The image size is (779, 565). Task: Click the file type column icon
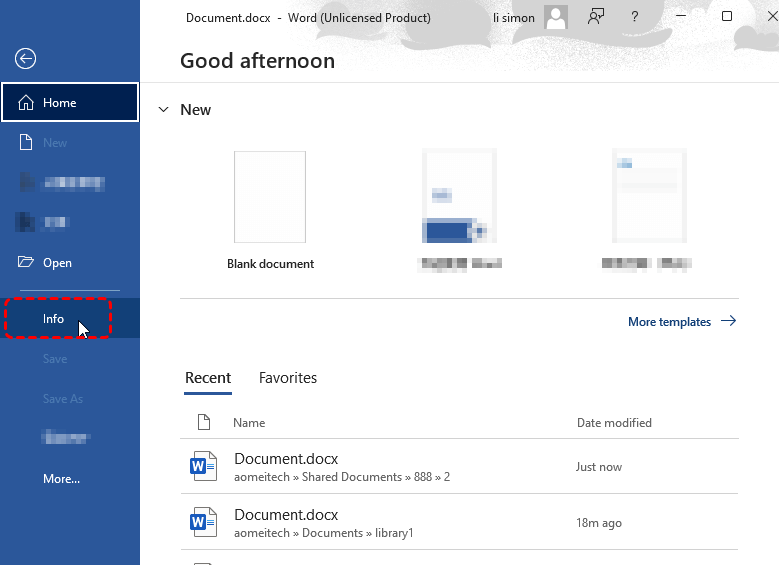[204, 422]
